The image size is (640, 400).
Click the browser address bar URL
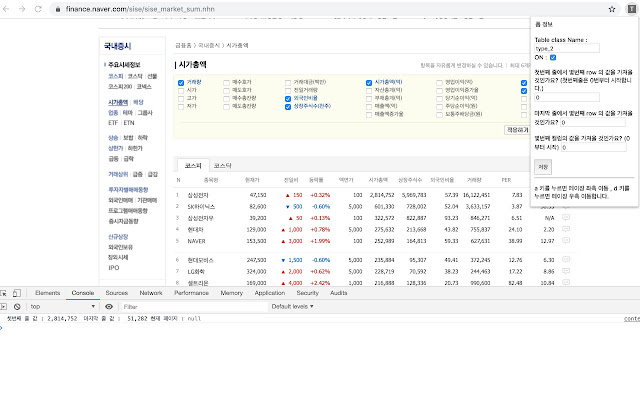tap(140, 9)
